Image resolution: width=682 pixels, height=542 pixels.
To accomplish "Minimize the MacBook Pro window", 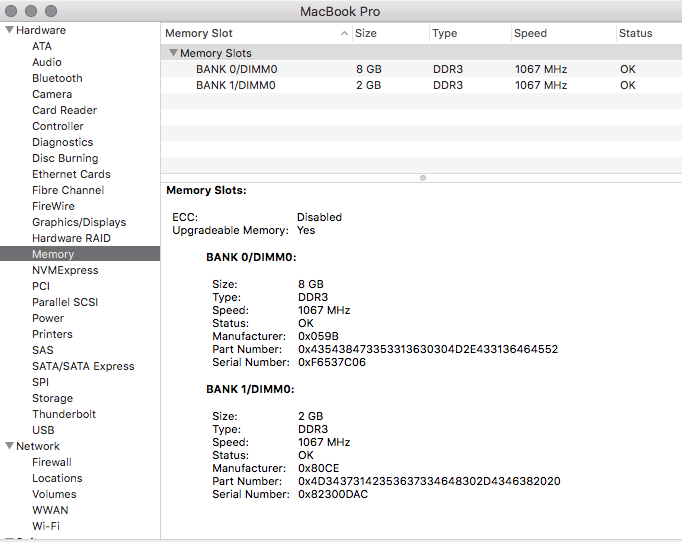I will pos(31,11).
